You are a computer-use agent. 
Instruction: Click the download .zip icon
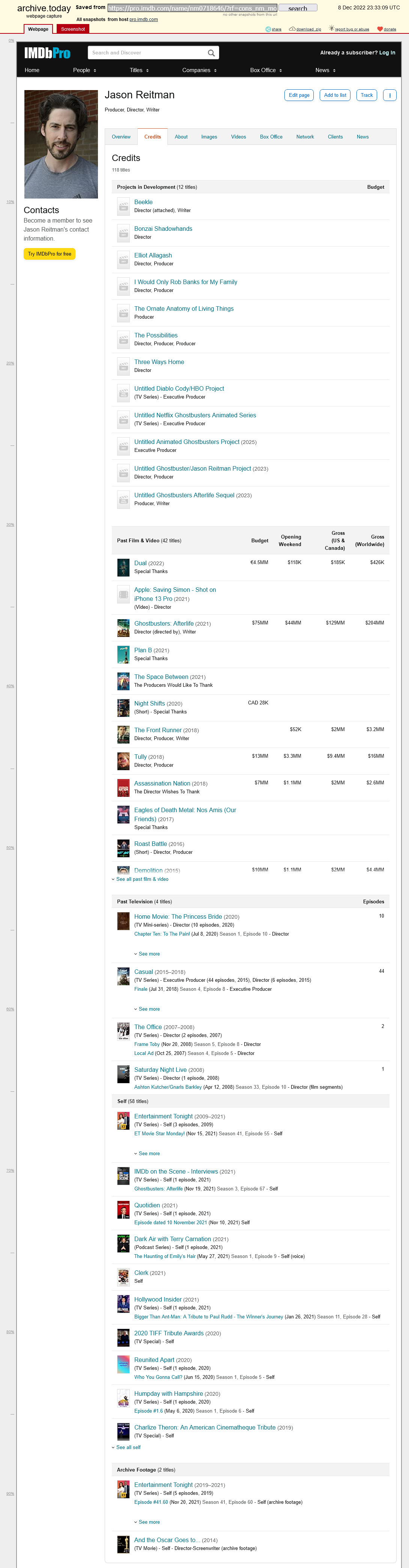(x=292, y=29)
